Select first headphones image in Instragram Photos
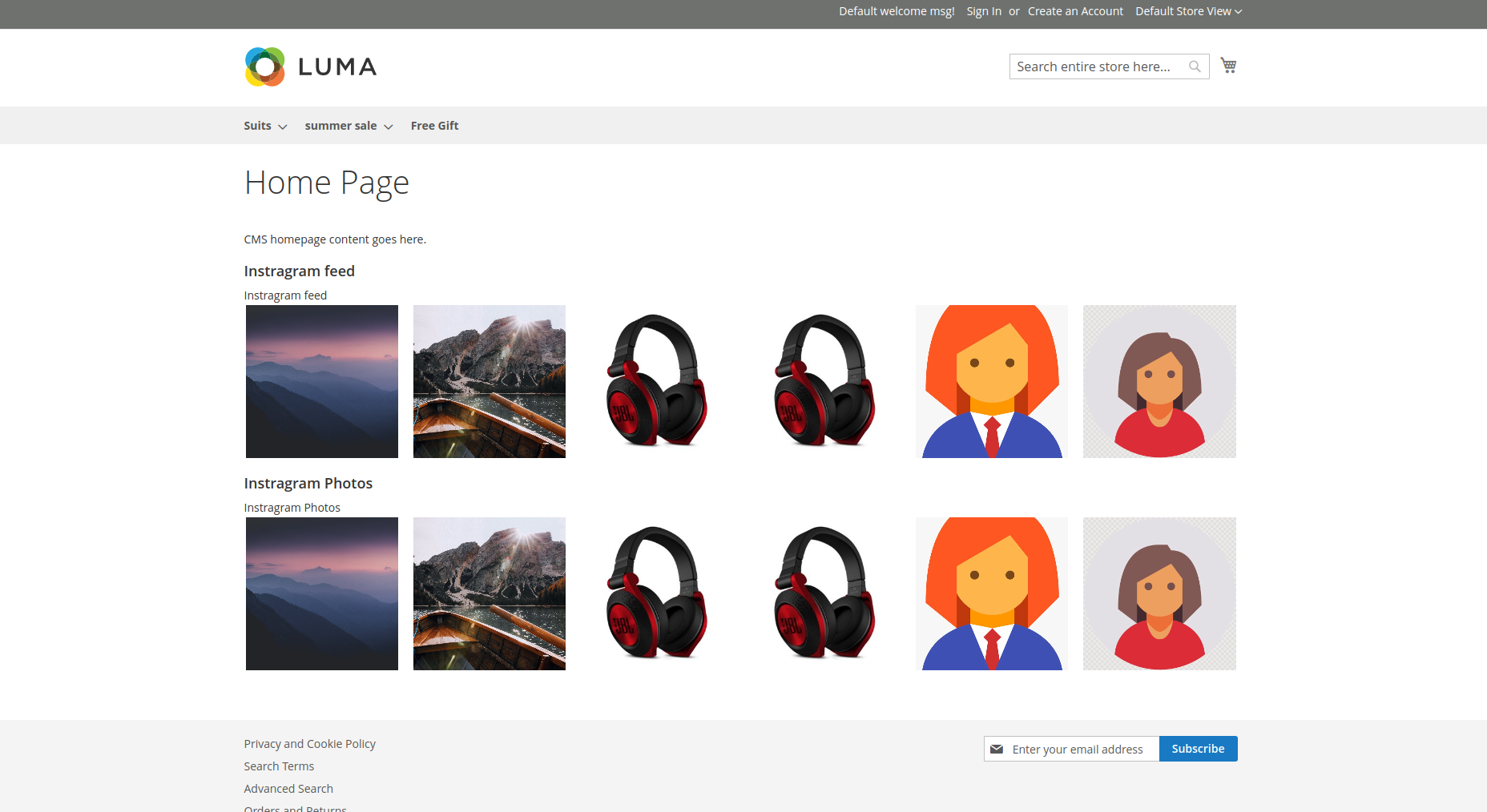The height and width of the screenshot is (812, 1487). [657, 593]
